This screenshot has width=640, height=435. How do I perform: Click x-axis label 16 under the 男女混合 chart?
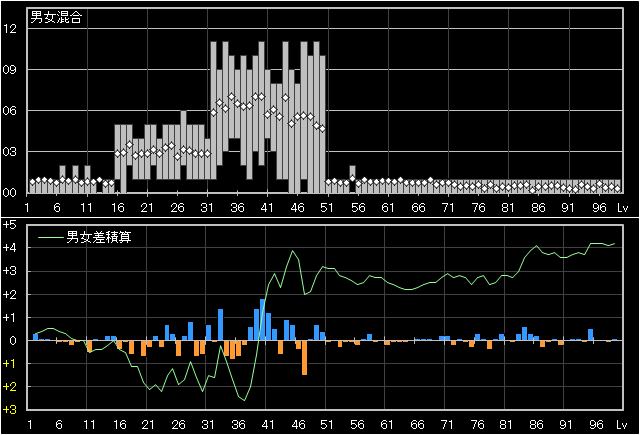point(118,208)
